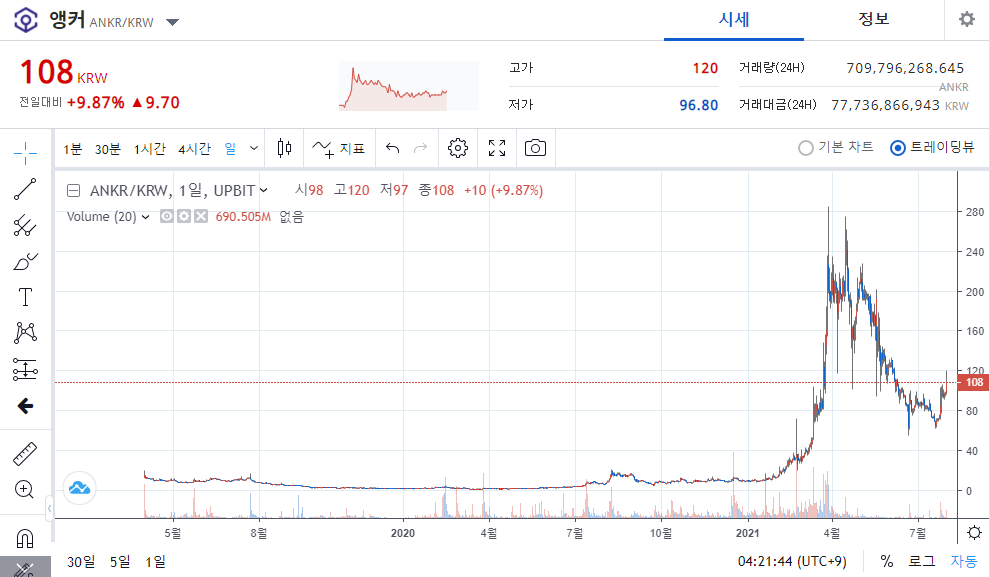Remove the Volume indicator with X icon
The height and width of the screenshot is (577, 990).
201,217
